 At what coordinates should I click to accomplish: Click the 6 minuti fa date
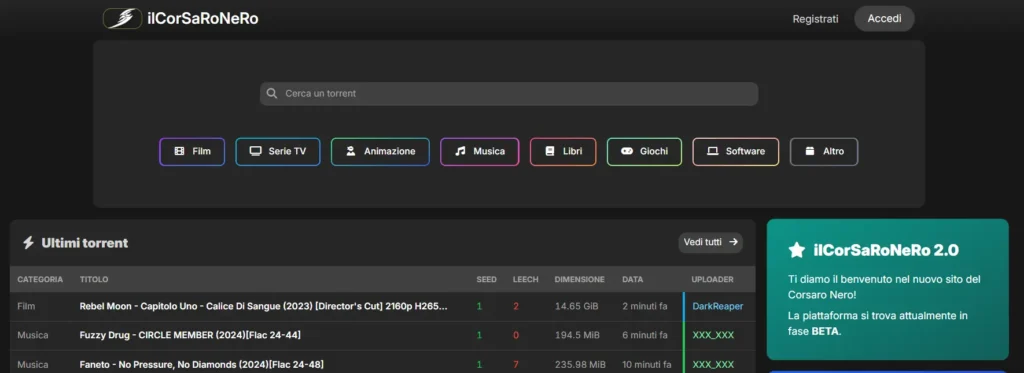(x=645, y=335)
